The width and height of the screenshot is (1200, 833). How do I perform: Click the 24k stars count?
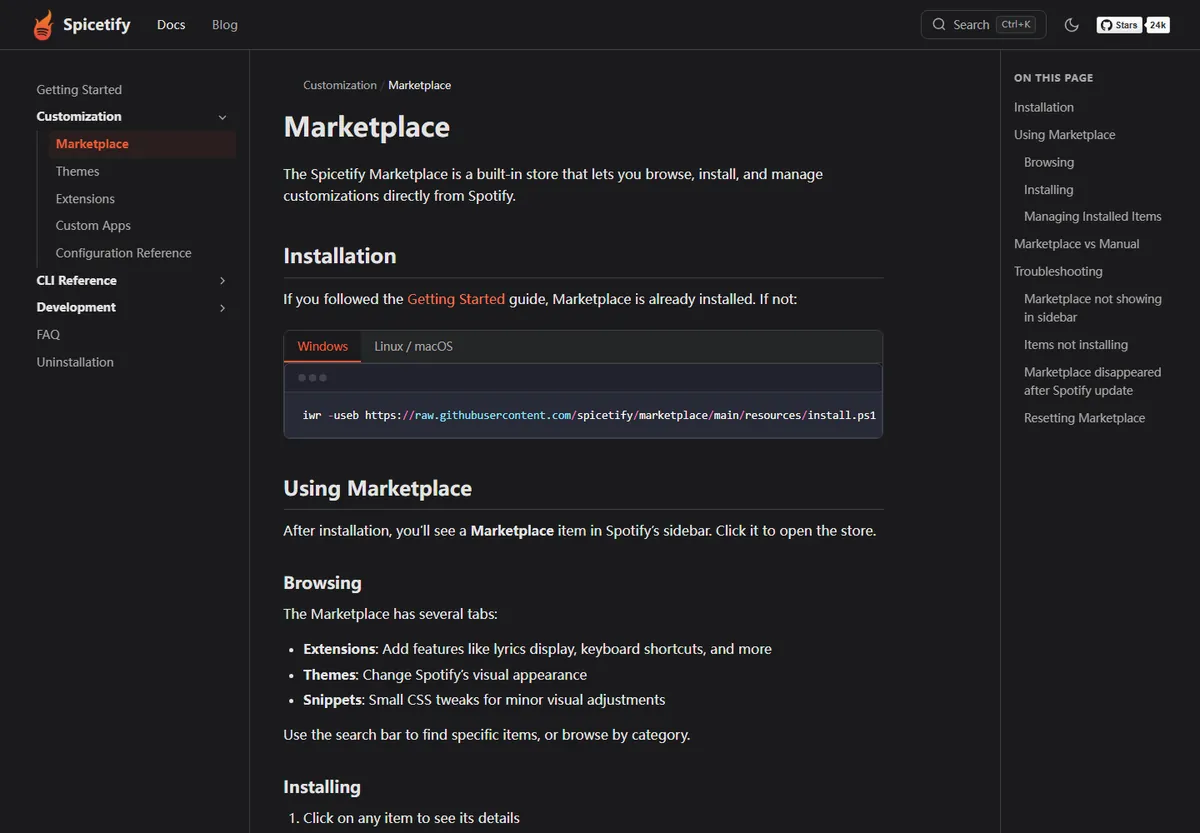(x=1157, y=25)
